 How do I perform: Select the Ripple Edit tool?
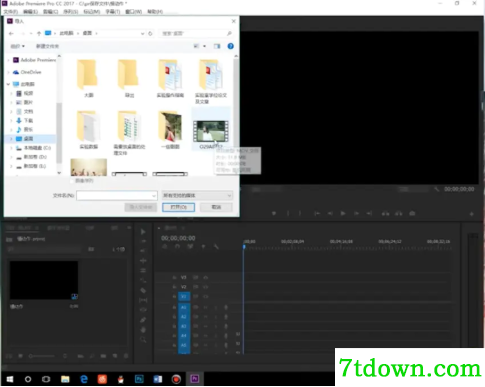click(x=143, y=250)
